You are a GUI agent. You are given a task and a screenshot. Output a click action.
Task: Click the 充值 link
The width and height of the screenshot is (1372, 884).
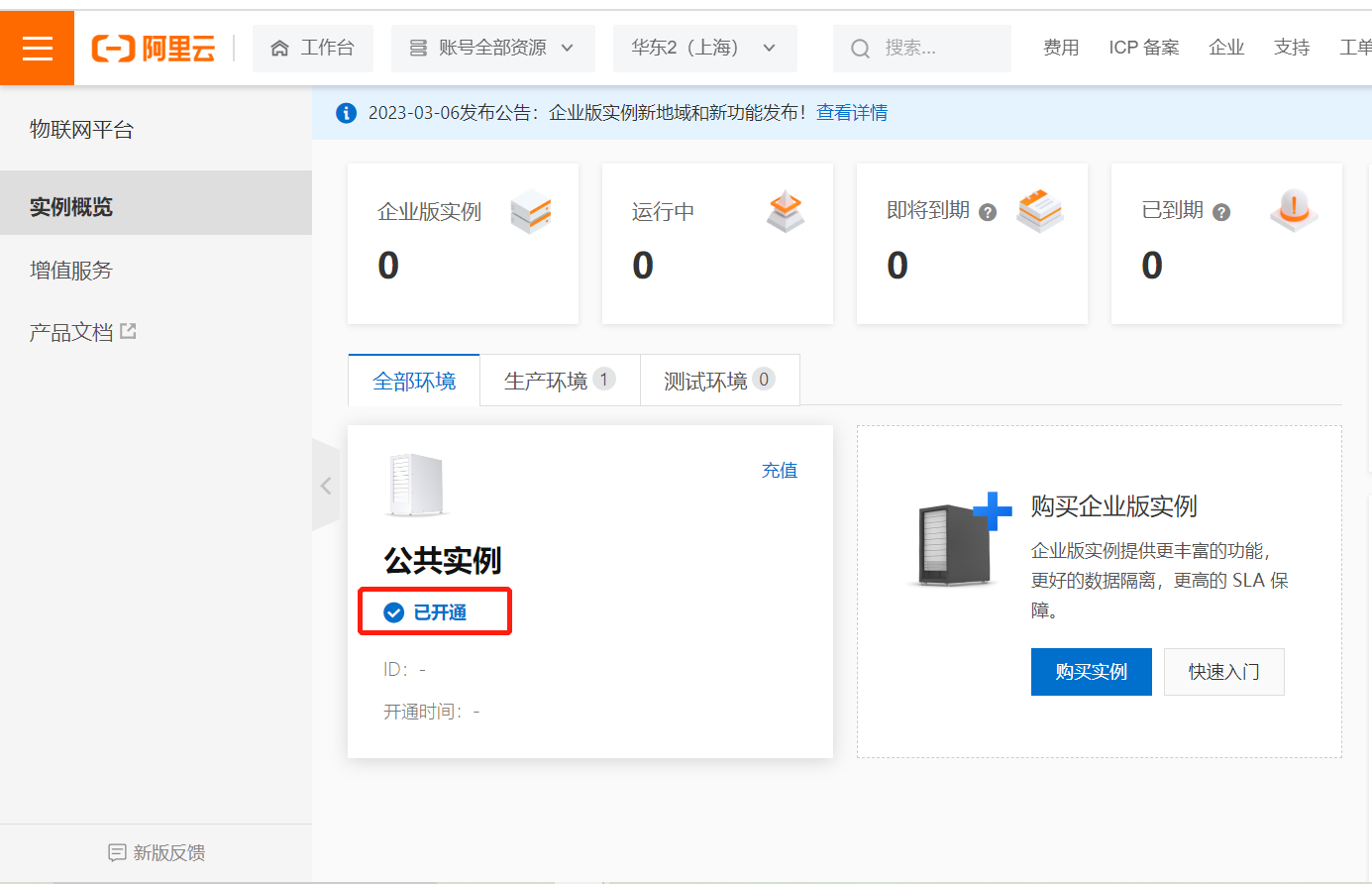[x=780, y=470]
